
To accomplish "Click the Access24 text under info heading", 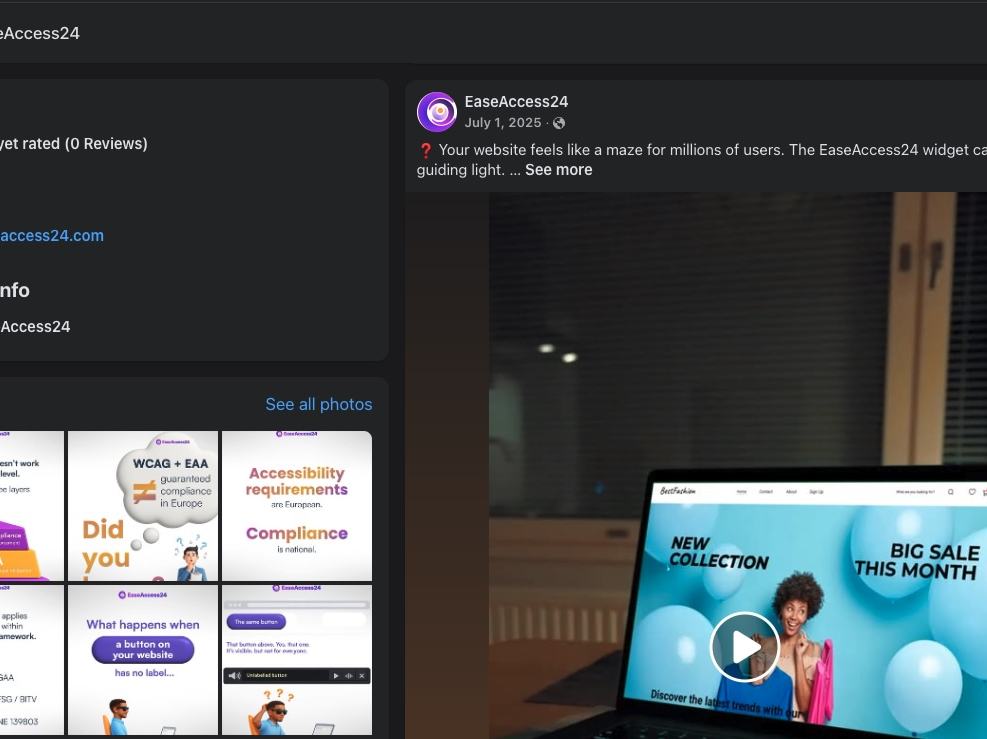I will pos(35,327).
